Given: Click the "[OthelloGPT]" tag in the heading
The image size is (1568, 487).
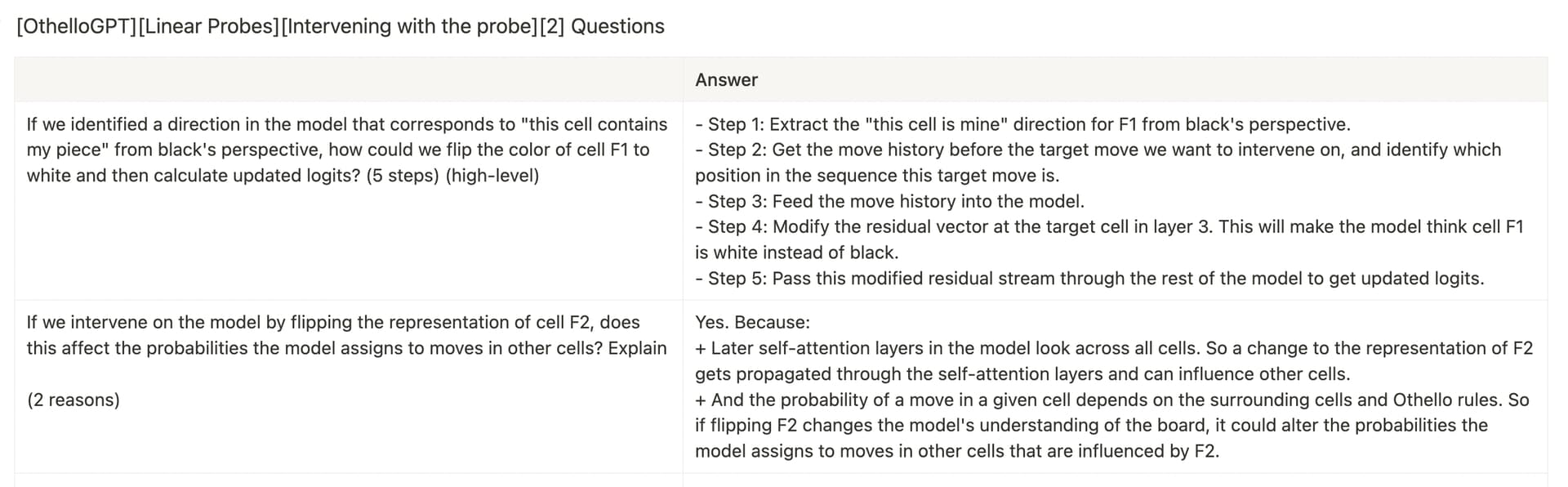Looking at the screenshot, I should coord(76,26).
